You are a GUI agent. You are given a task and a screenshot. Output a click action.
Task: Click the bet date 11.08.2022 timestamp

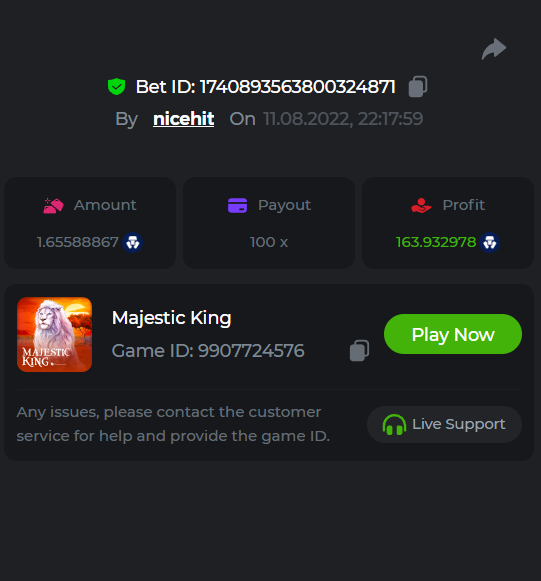(343, 119)
